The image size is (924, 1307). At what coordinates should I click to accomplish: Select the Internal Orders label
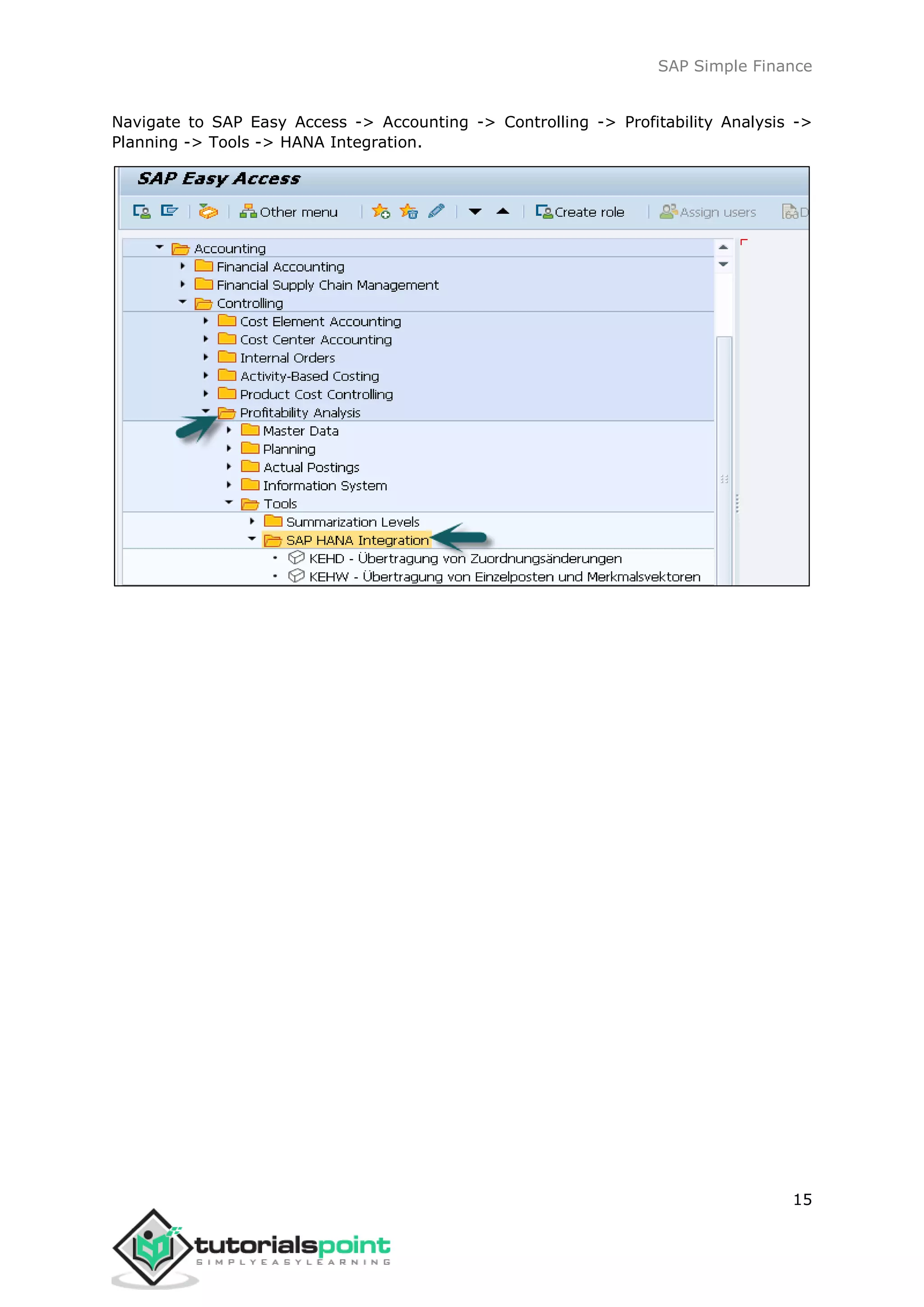(287, 358)
